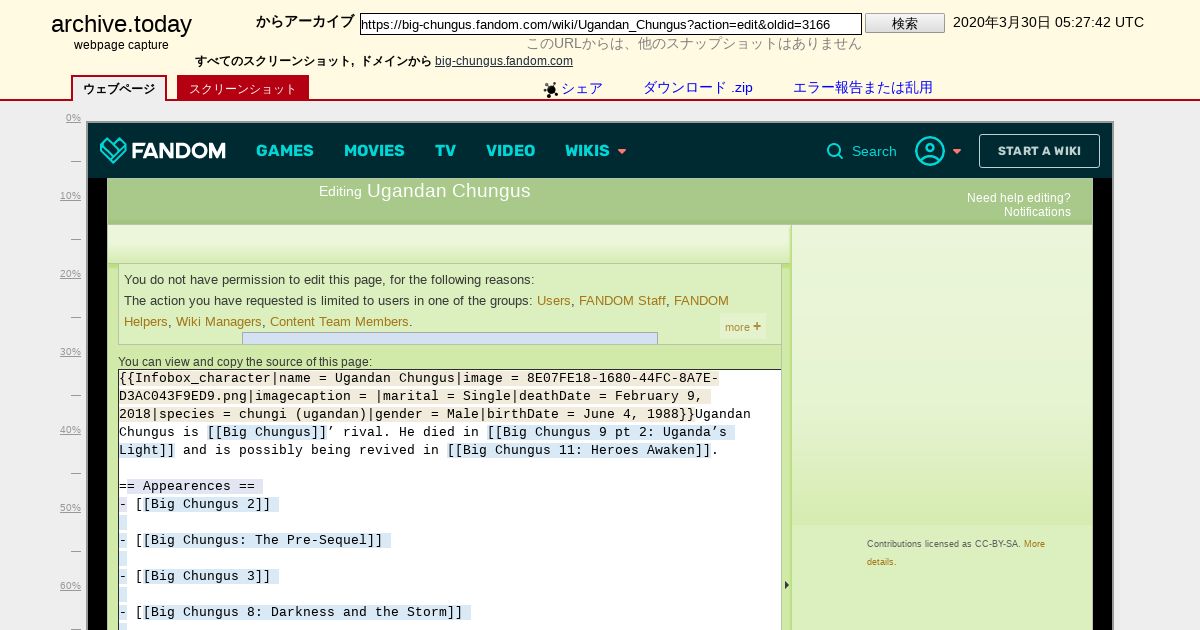Jump to the 40% page marker
The width and height of the screenshot is (1200, 630).
point(70,430)
